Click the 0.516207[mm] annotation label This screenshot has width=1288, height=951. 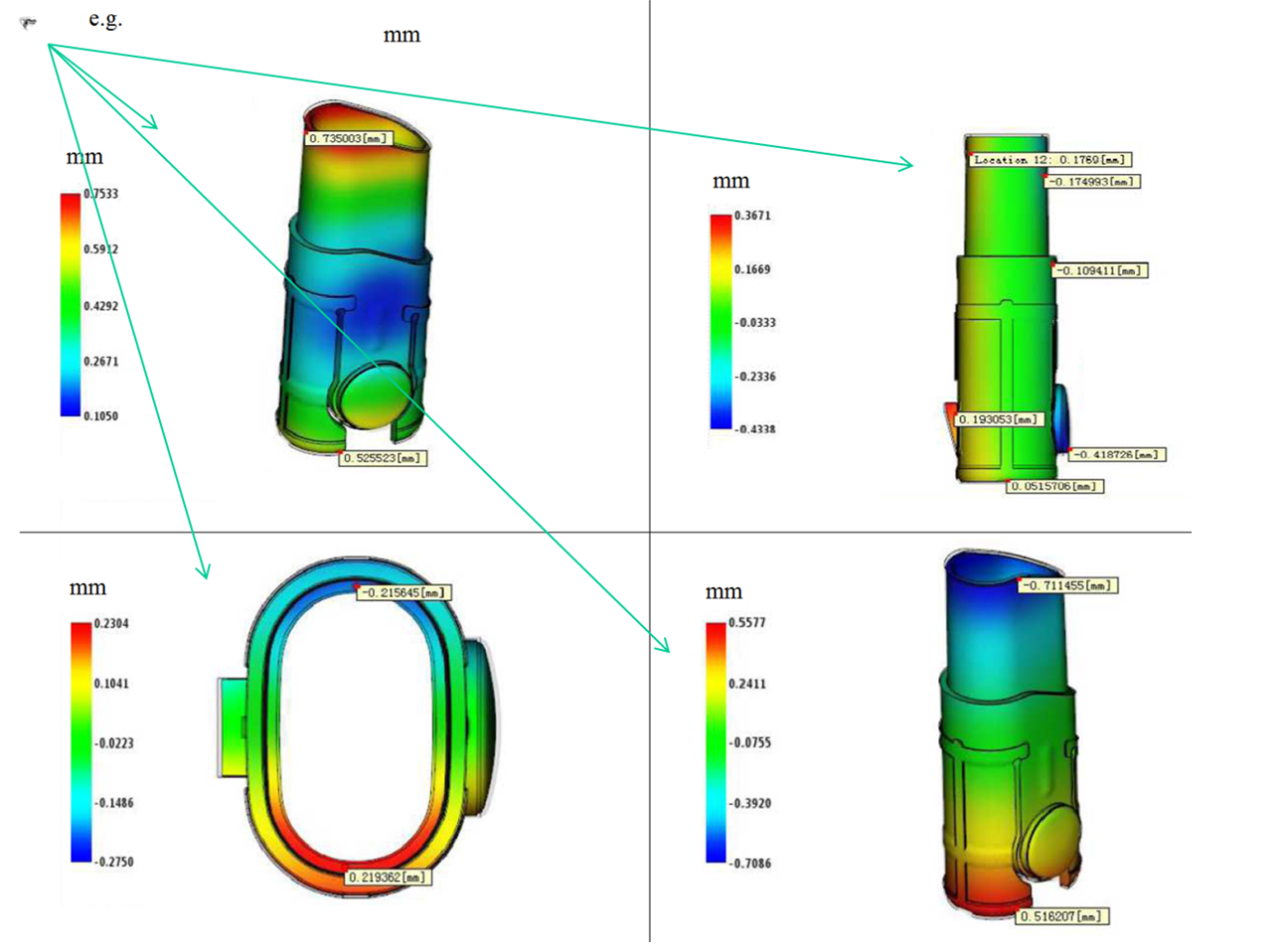[1062, 916]
